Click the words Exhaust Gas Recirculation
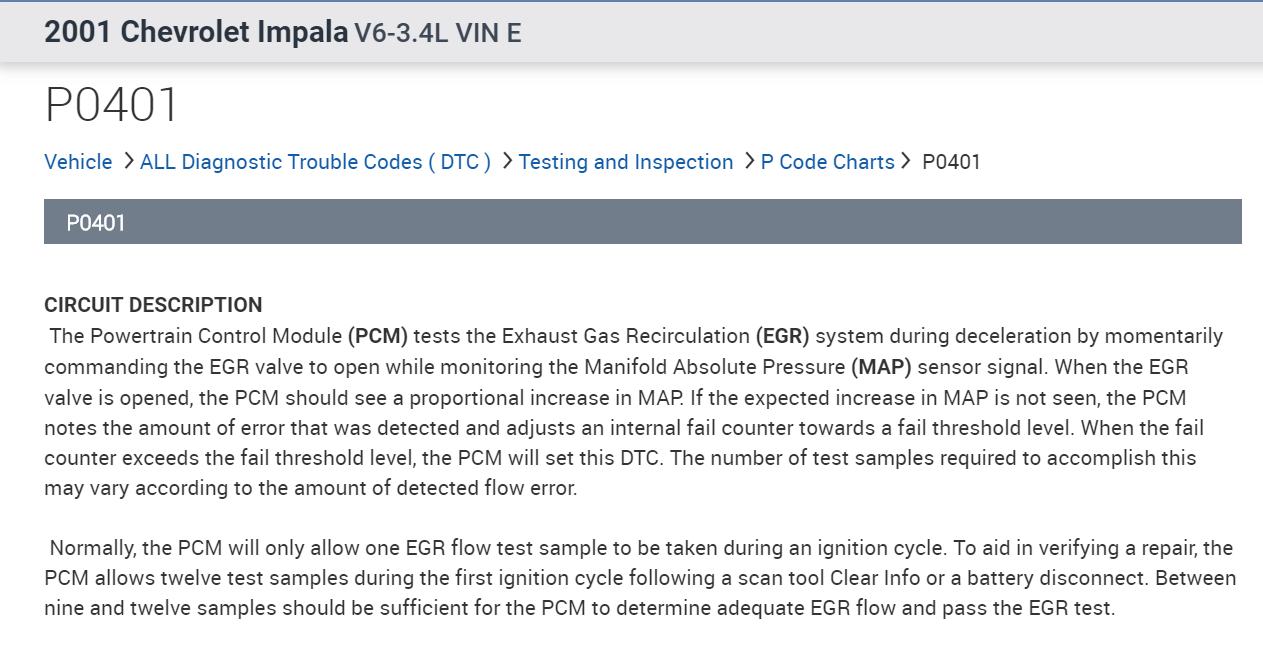This screenshot has width=1263, height=652. click(x=626, y=336)
